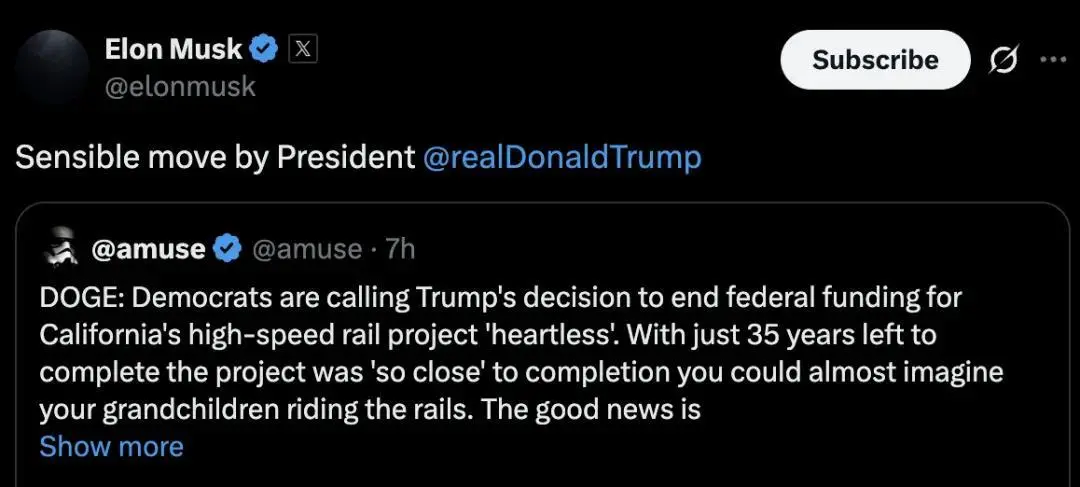Click the X affiliation badge icon
This screenshot has width=1080, height=487.
[302, 49]
